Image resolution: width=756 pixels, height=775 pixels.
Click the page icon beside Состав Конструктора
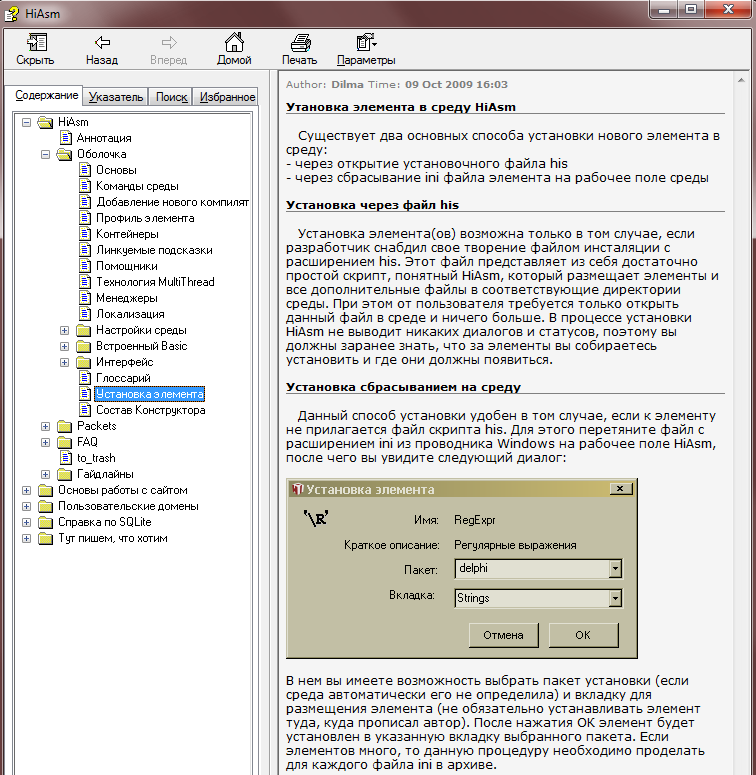[85, 410]
